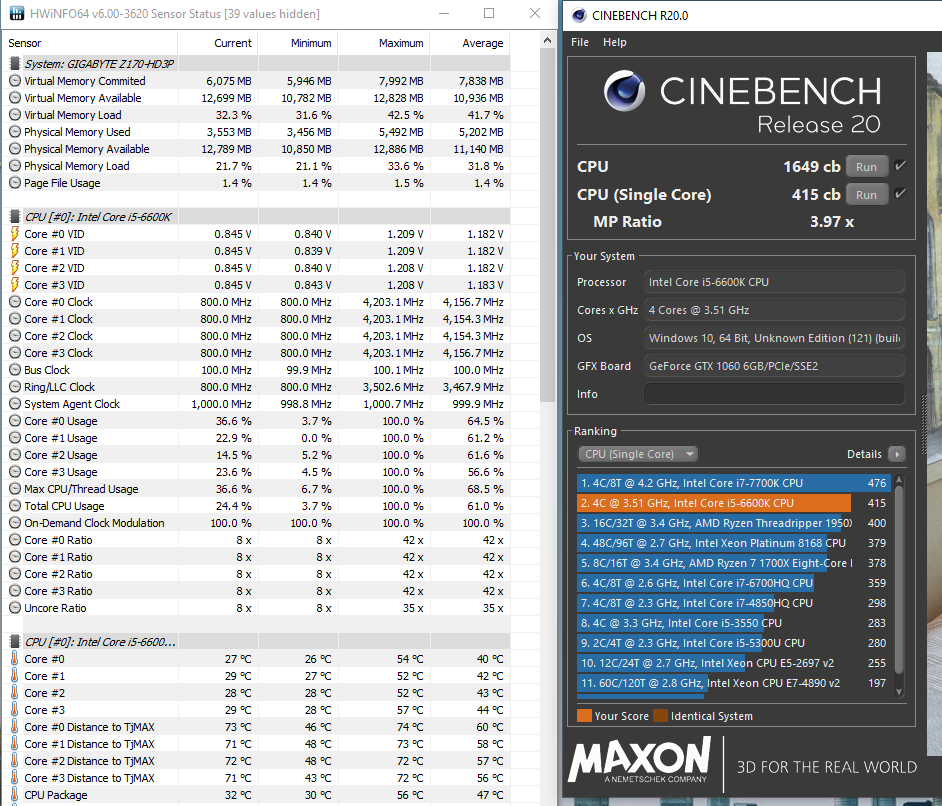Open the CPU (Single Core) ranking dropdown
The height and width of the screenshot is (806, 942).
click(x=637, y=454)
